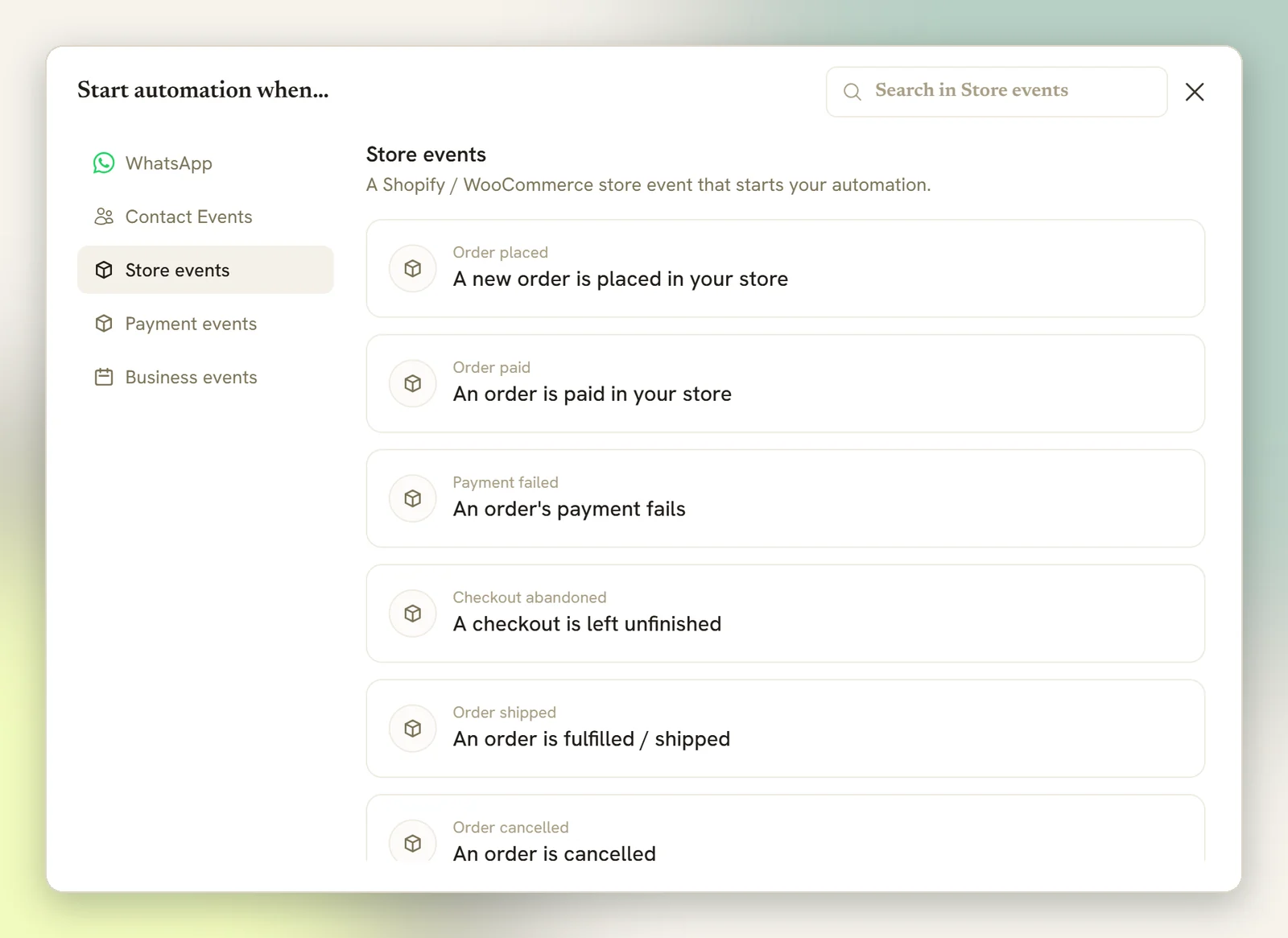Select the Store events category
This screenshot has width=1288, height=938.
[x=205, y=270]
